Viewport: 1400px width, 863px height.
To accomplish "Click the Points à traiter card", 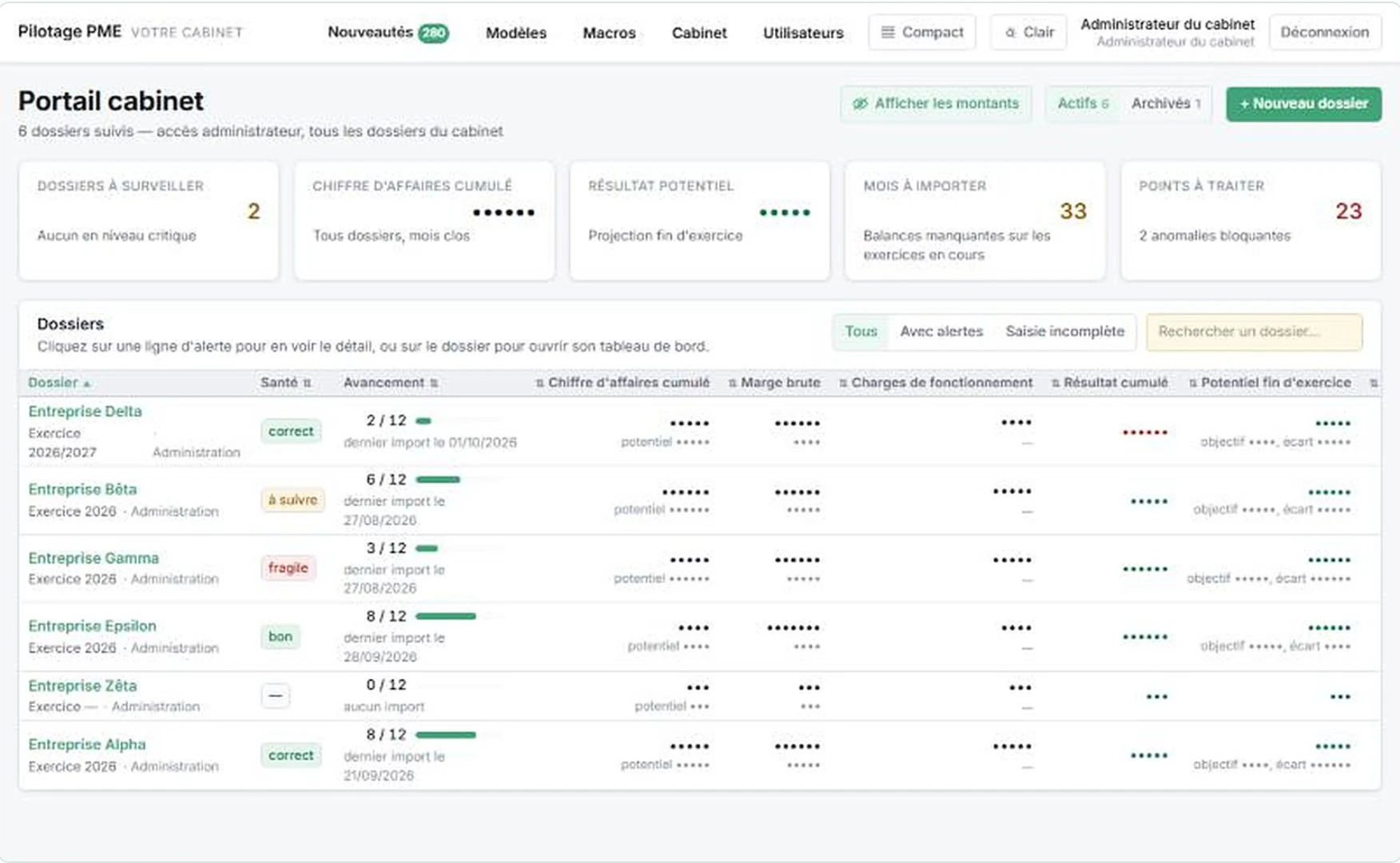I will [x=1251, y=221].
